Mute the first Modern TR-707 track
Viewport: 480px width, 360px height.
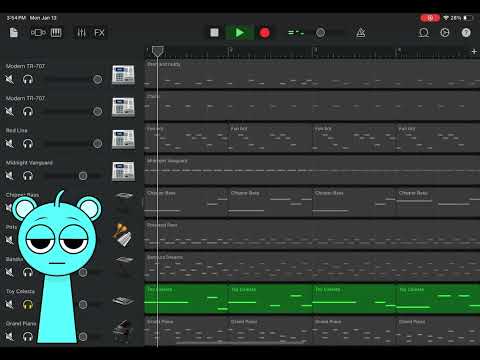[10, 79]
